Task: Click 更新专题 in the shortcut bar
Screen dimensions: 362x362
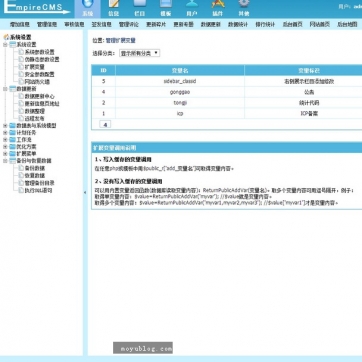Action: click(183, 24)
